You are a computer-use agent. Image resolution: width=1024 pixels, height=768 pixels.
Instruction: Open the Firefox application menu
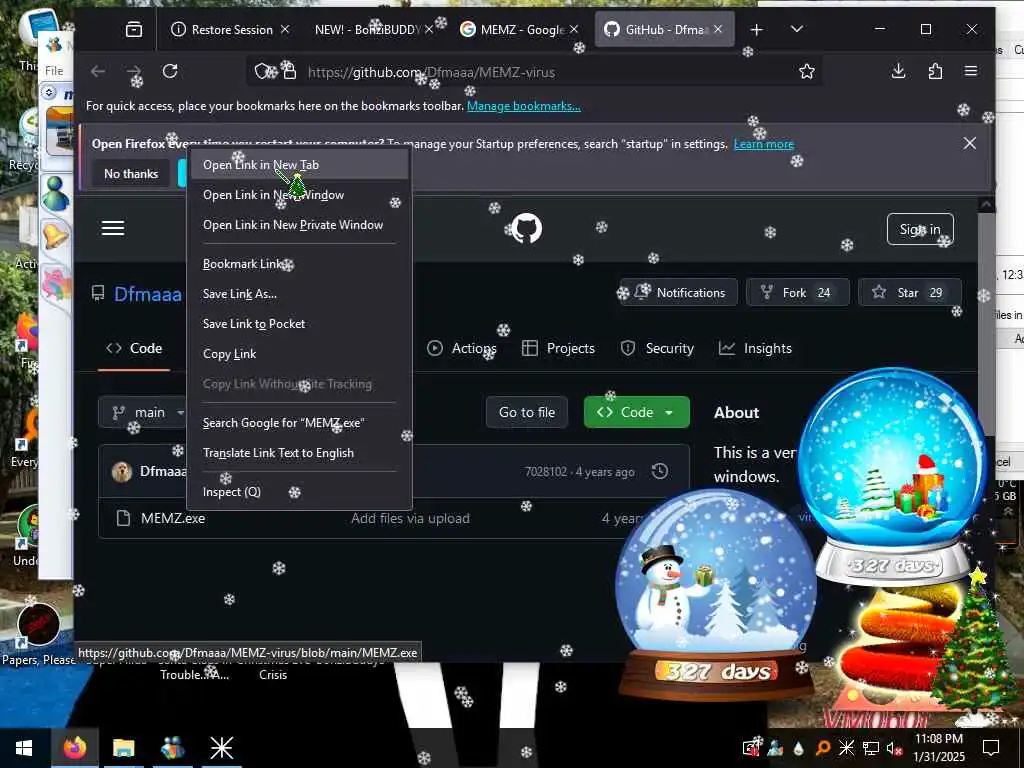click(970, 71)
